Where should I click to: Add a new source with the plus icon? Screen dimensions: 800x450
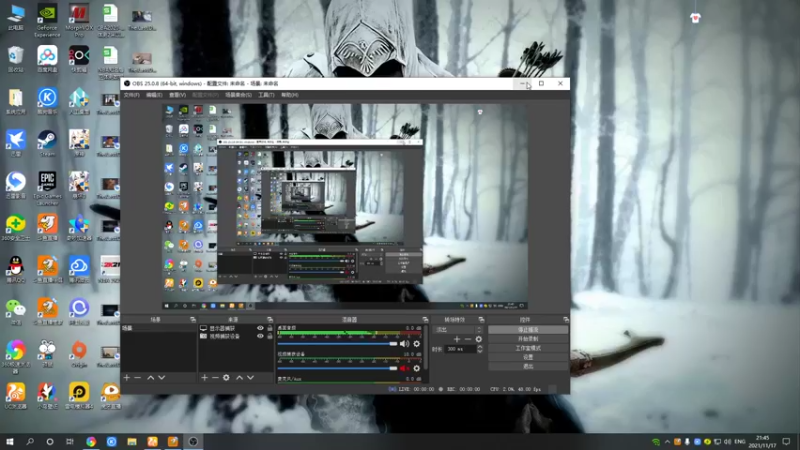click(x=204, y=378)
